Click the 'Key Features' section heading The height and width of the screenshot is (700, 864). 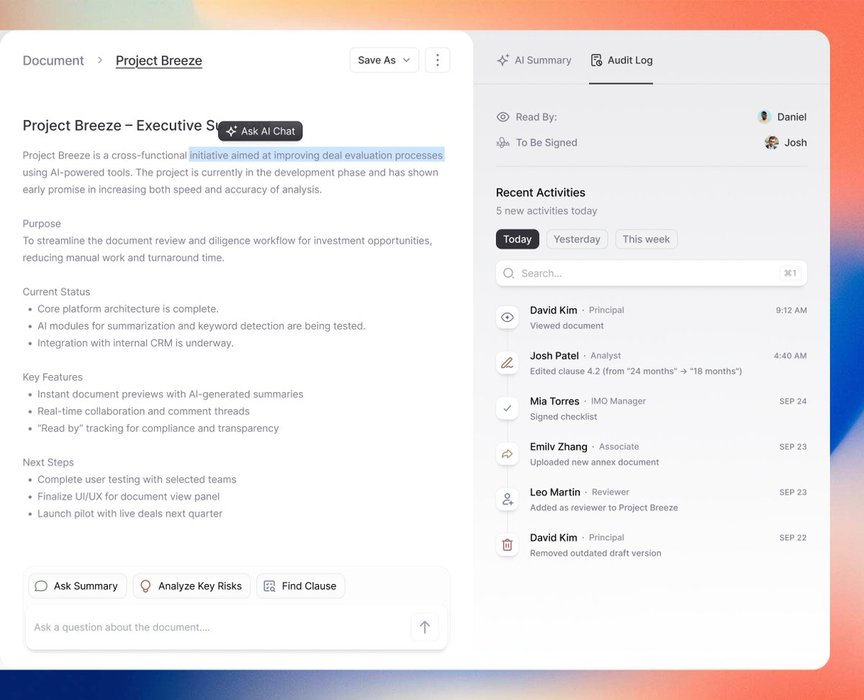pyautogui.click(x=53, y=377)
